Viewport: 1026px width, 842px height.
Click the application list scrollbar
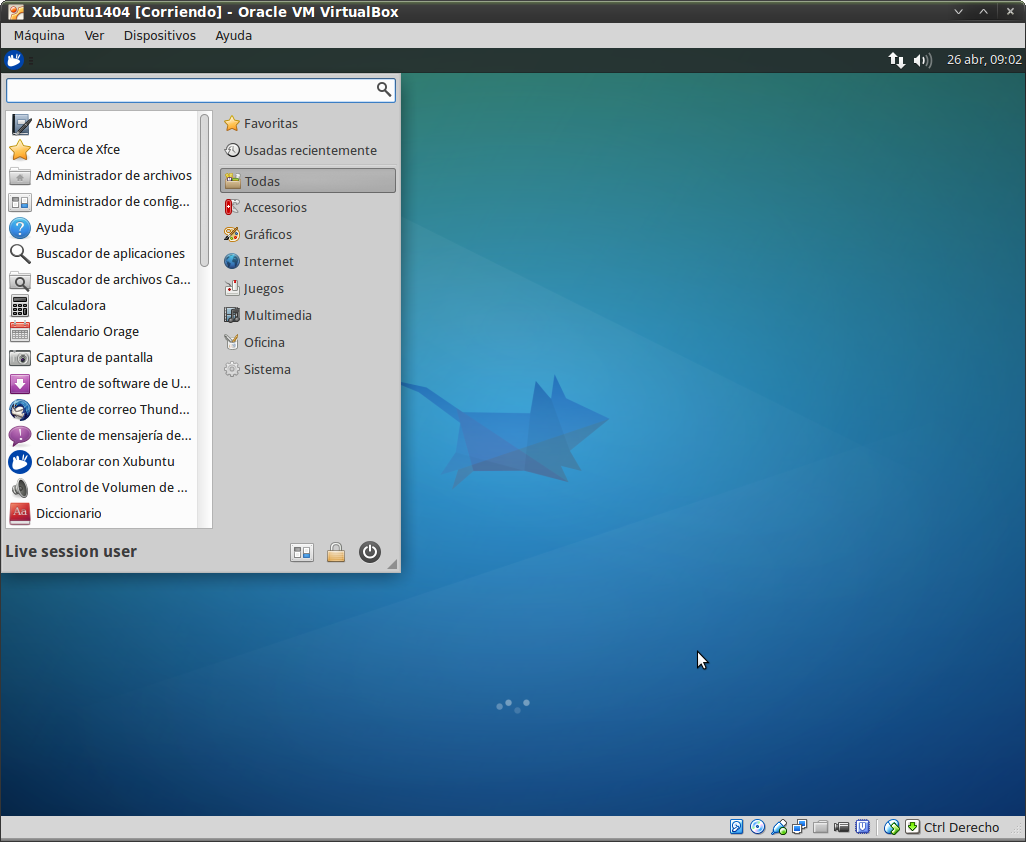[205, 190]
